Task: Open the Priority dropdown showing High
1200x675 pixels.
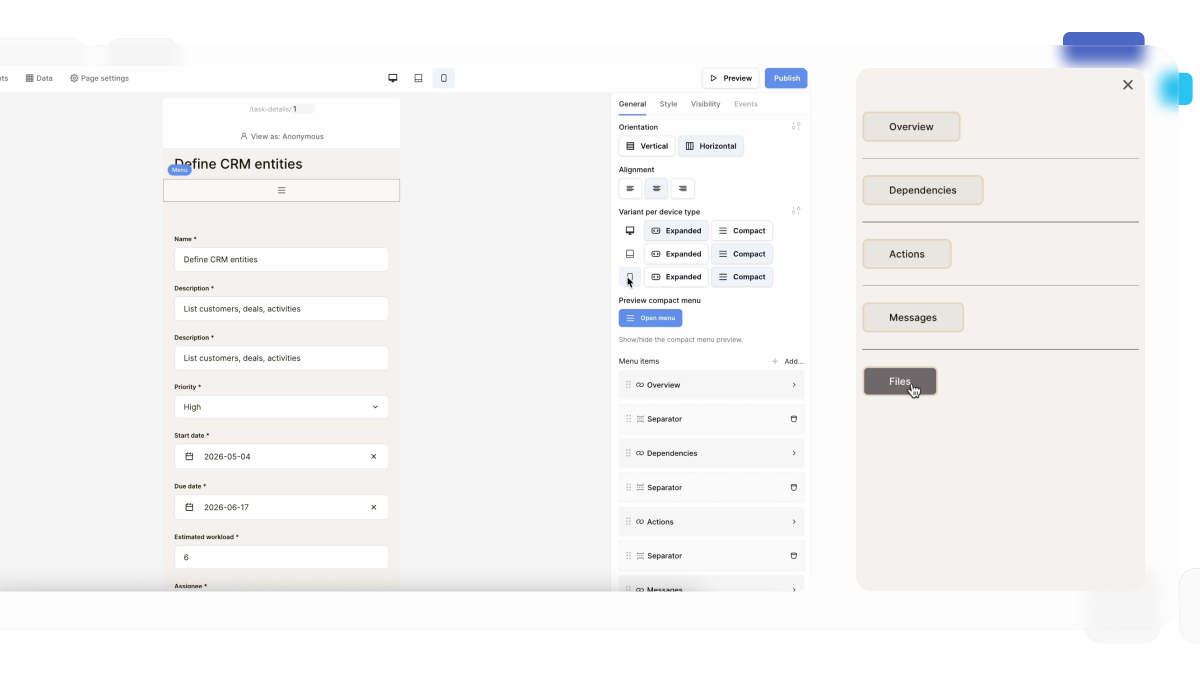Action: click(x=281, y=407)
